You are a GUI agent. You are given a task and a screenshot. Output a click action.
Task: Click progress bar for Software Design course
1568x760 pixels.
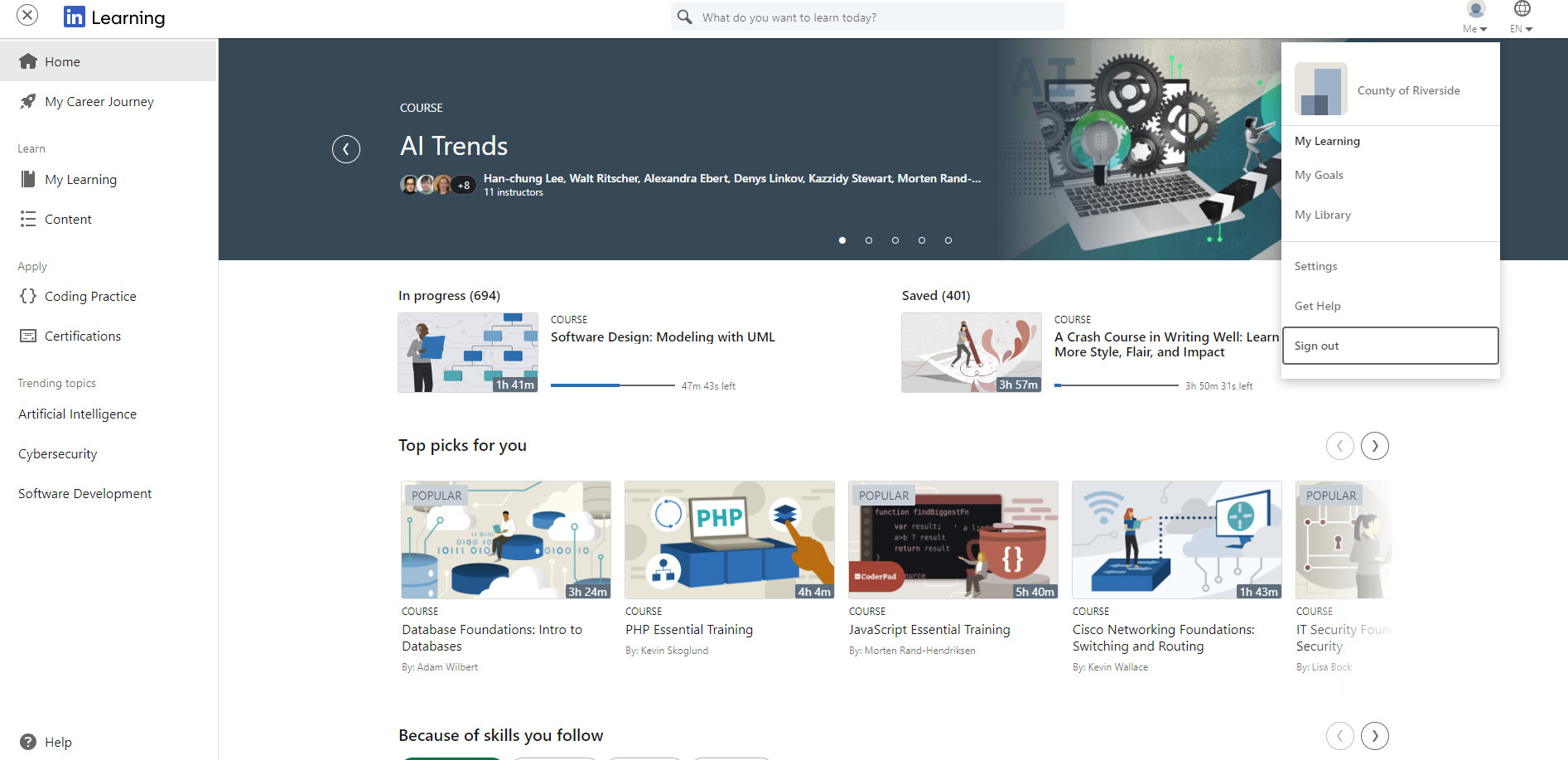click(613, 385)
